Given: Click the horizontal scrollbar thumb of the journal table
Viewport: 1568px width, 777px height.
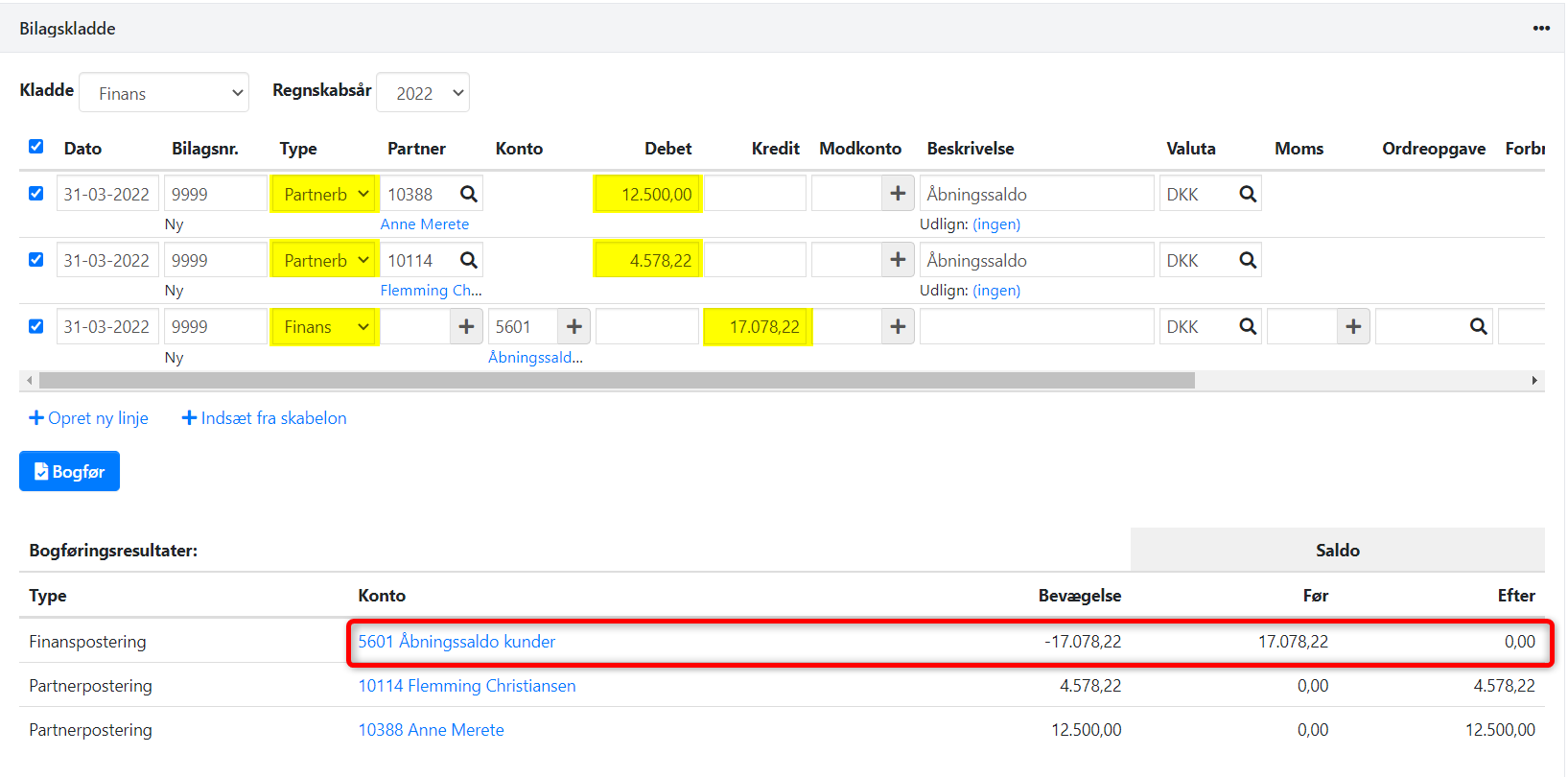Looking at the screenshot, I should 617,381.
